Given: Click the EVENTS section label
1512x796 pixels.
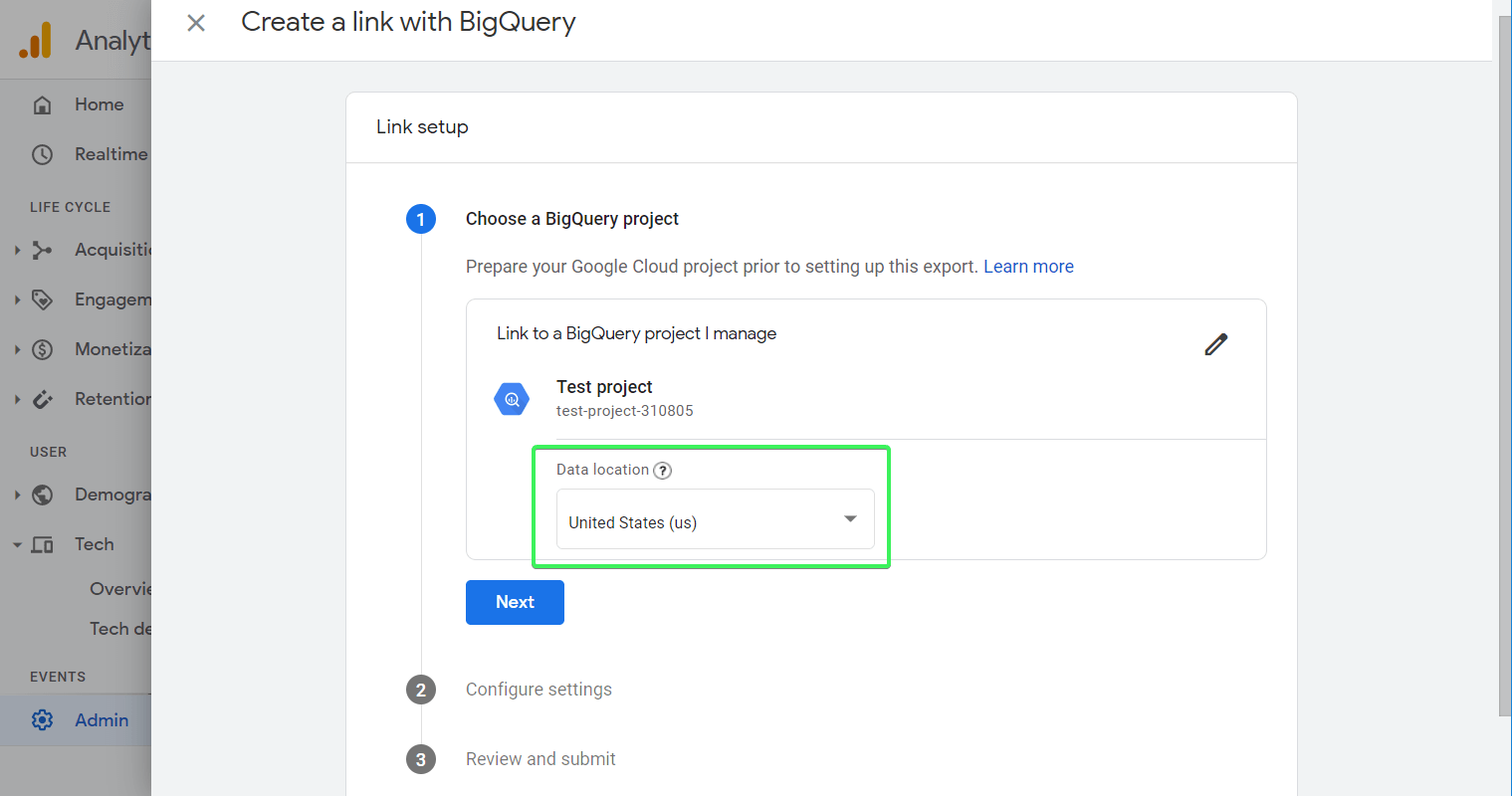Looking at the screenshot, I should (58, 677).
